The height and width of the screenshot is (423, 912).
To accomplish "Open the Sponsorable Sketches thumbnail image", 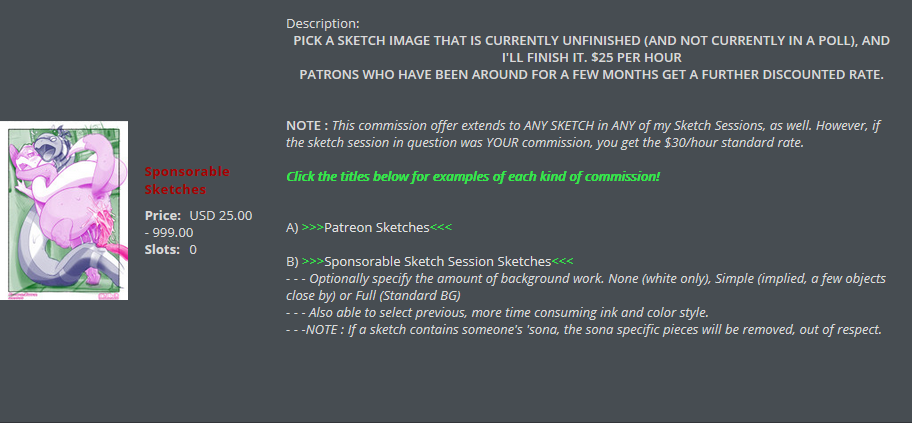I will 69,211.
